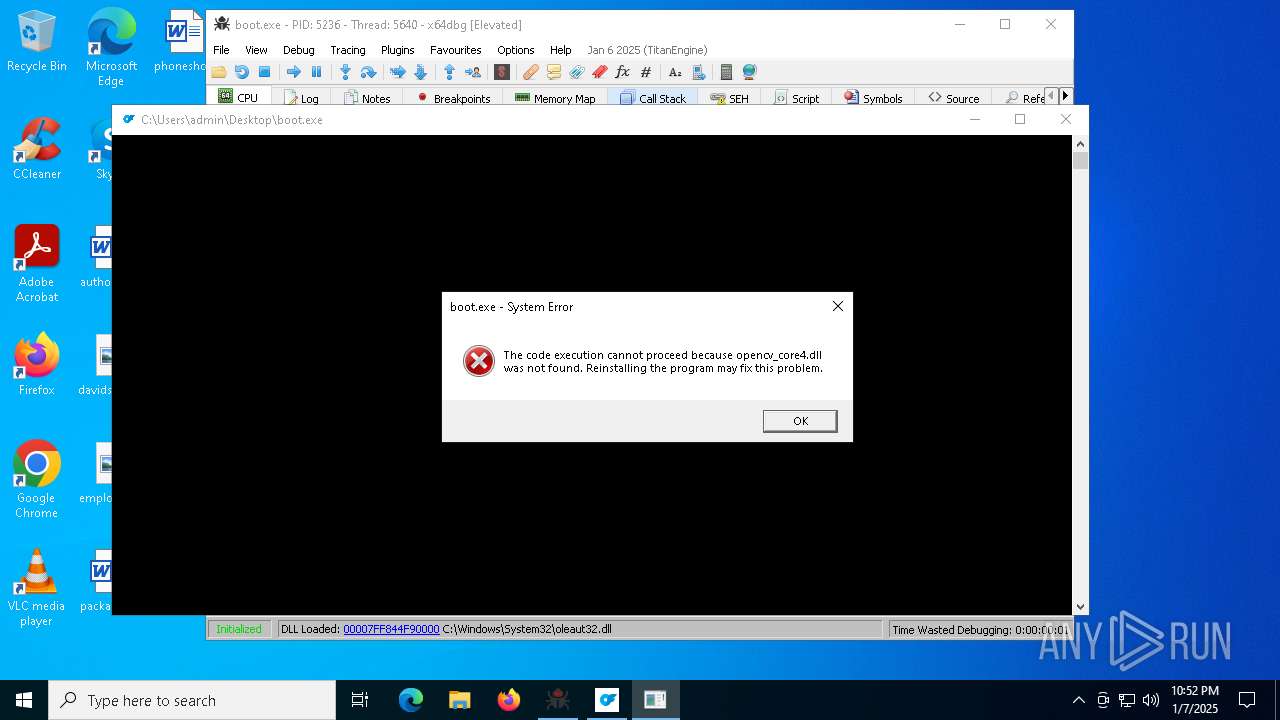Switch to the Call Stack tab

(653, 98)
